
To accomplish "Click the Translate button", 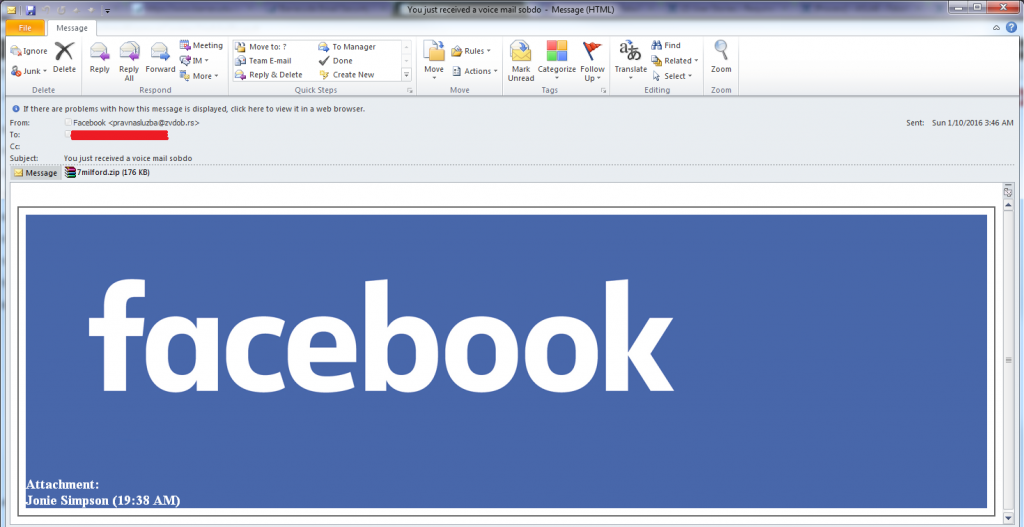I will (630, 61).
